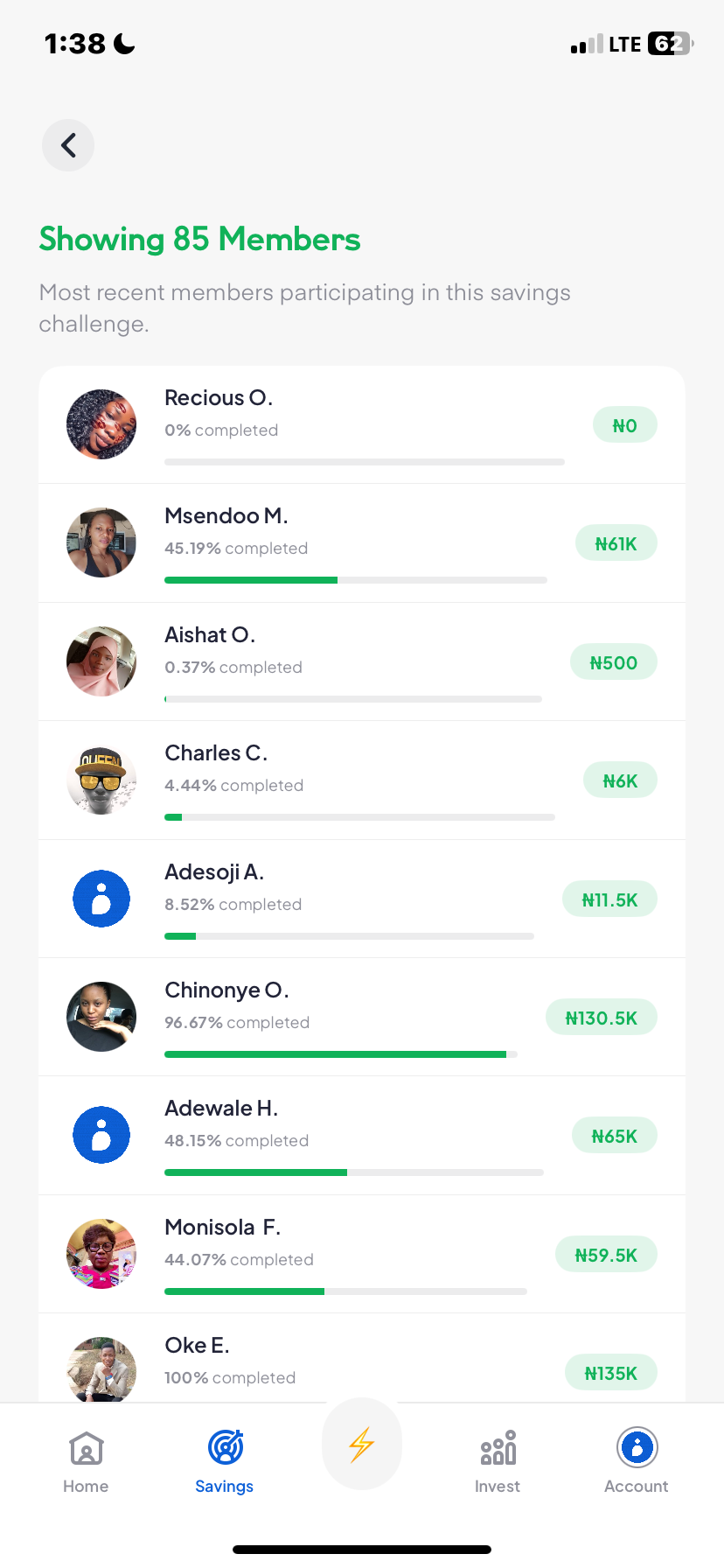
Task: Tap Aishat O.'s member name
Action: [210, 635]
